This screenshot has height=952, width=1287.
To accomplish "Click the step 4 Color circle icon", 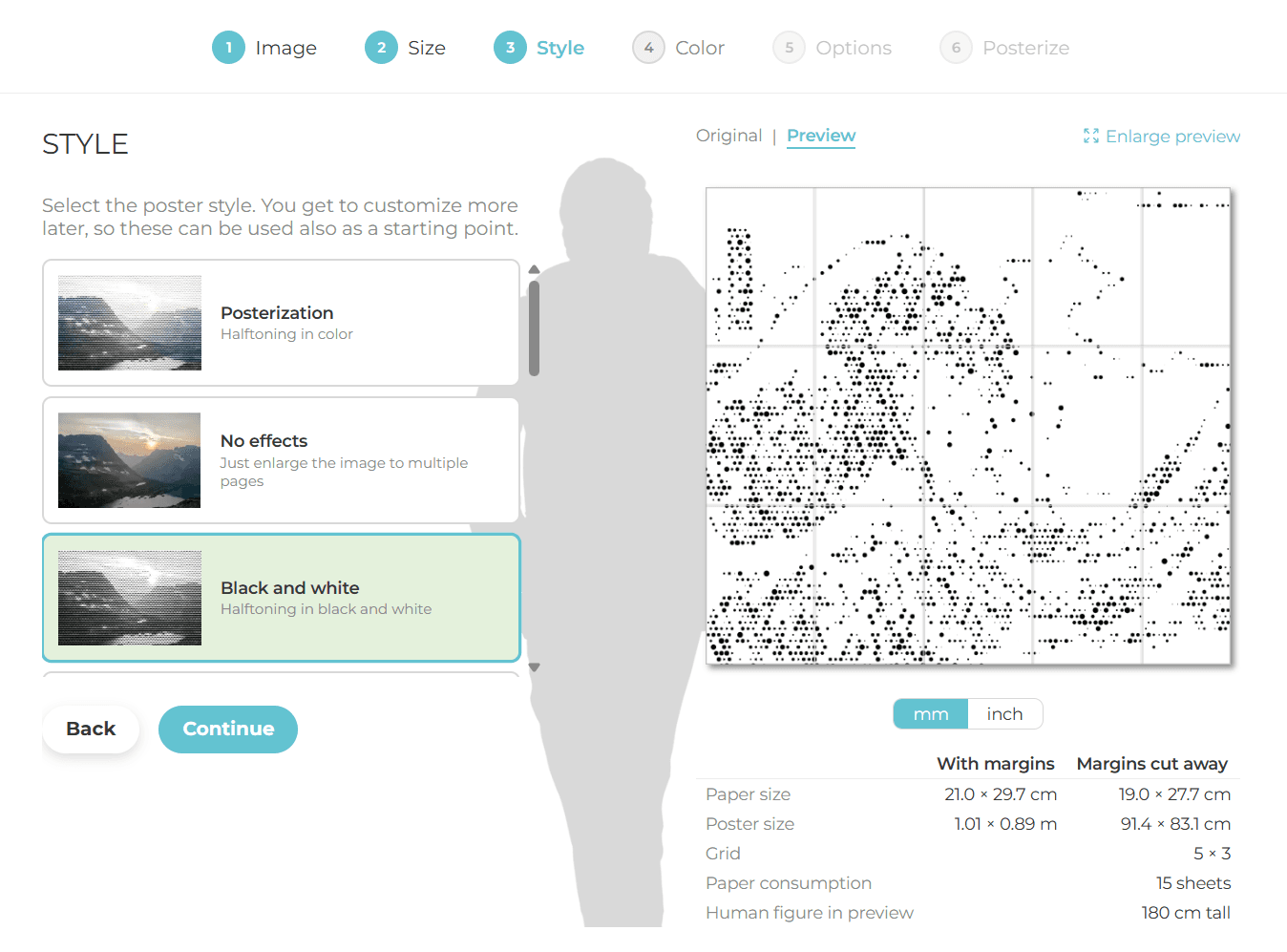I will pyautogui.click(x=648, y=48).
